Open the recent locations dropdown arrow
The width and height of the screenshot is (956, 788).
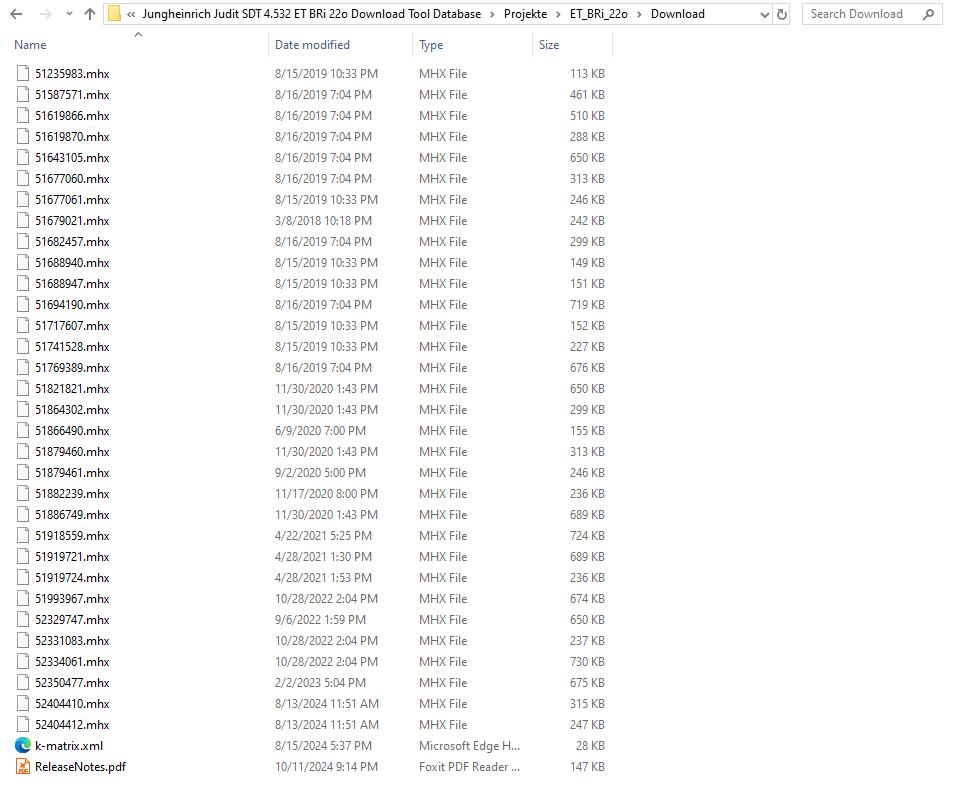[x=69, y=14]
